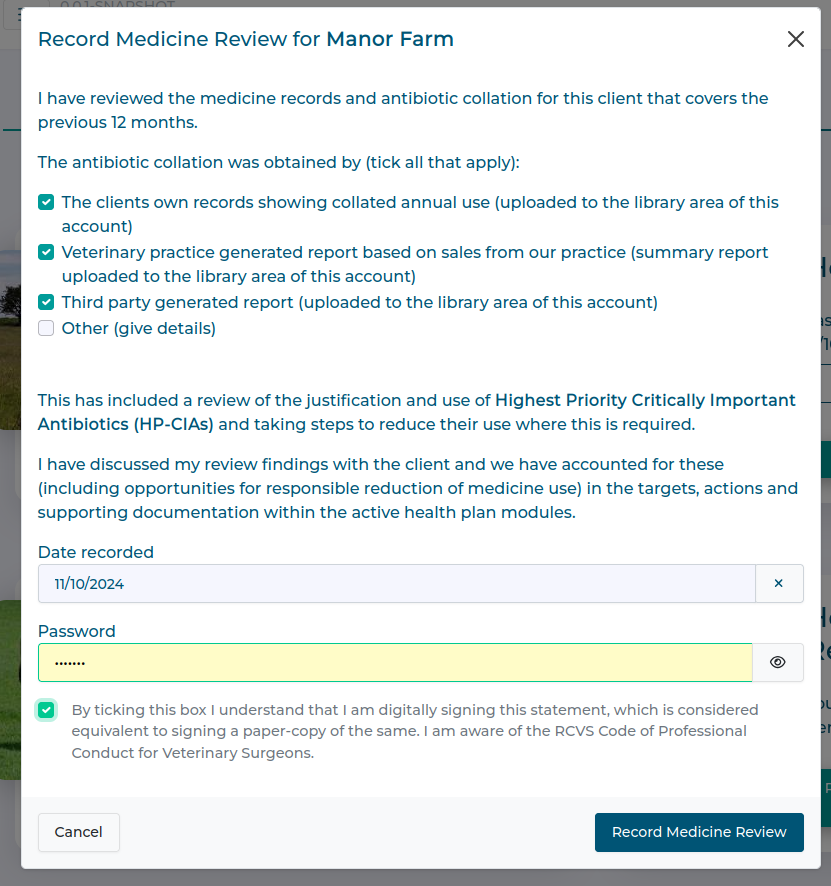Untick the Veterinary practice generated report checkbox
831x886 pixels.
coord(46,252)
